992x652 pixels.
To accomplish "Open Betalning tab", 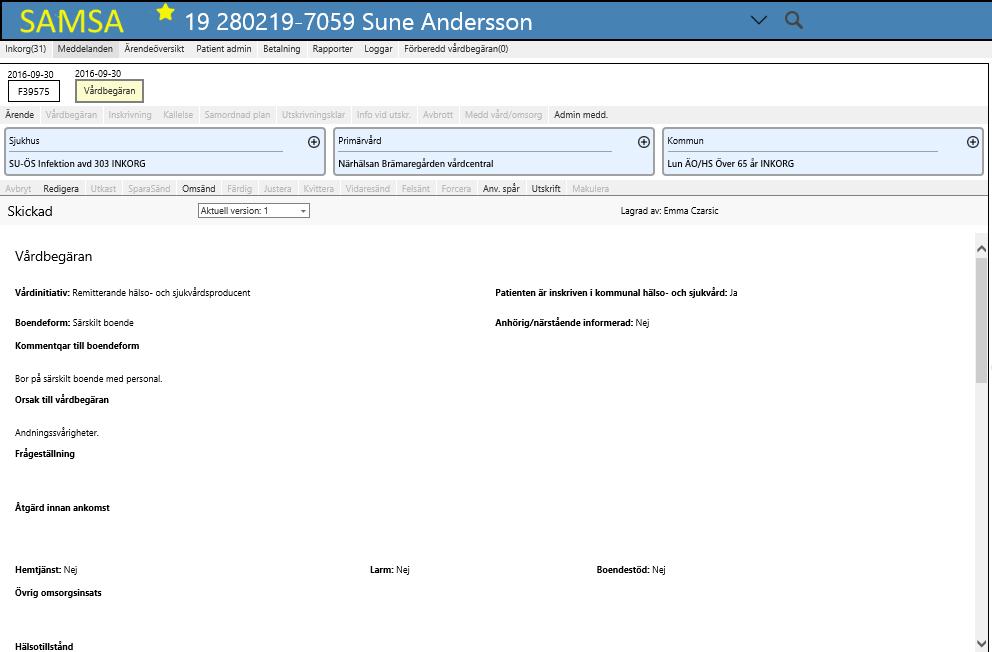I will click(282, 49).
